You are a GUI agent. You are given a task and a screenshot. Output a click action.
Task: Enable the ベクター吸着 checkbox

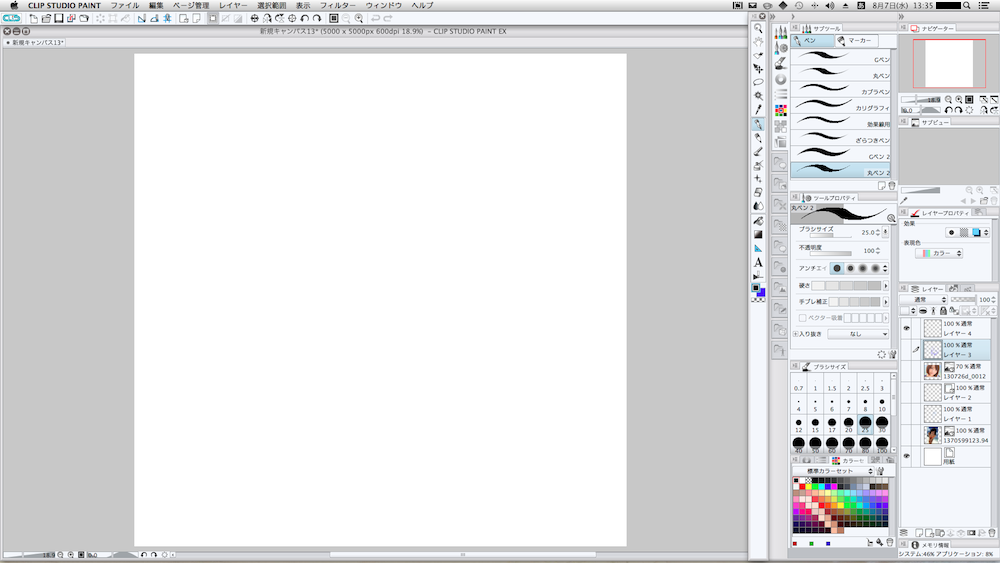(802, 318)
